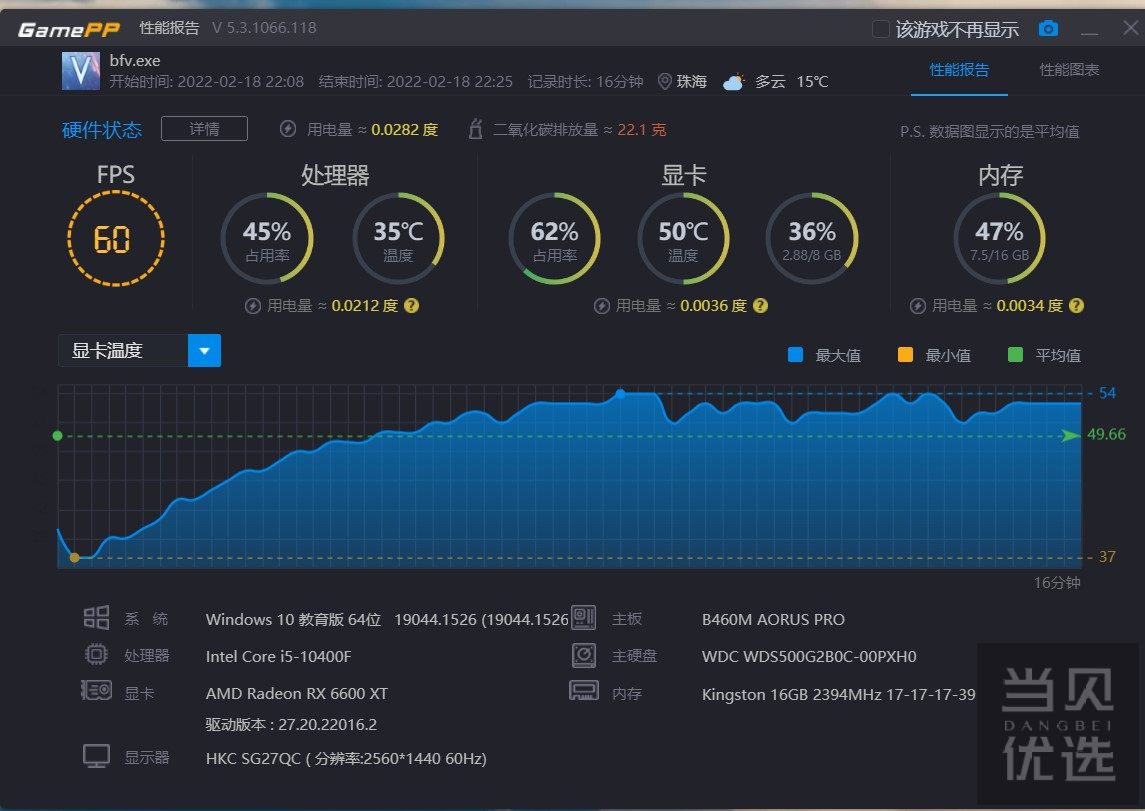Click the monitor icon beside 显示器
This screenshot has height=811, width=1145.
click(x=96, y=756)
